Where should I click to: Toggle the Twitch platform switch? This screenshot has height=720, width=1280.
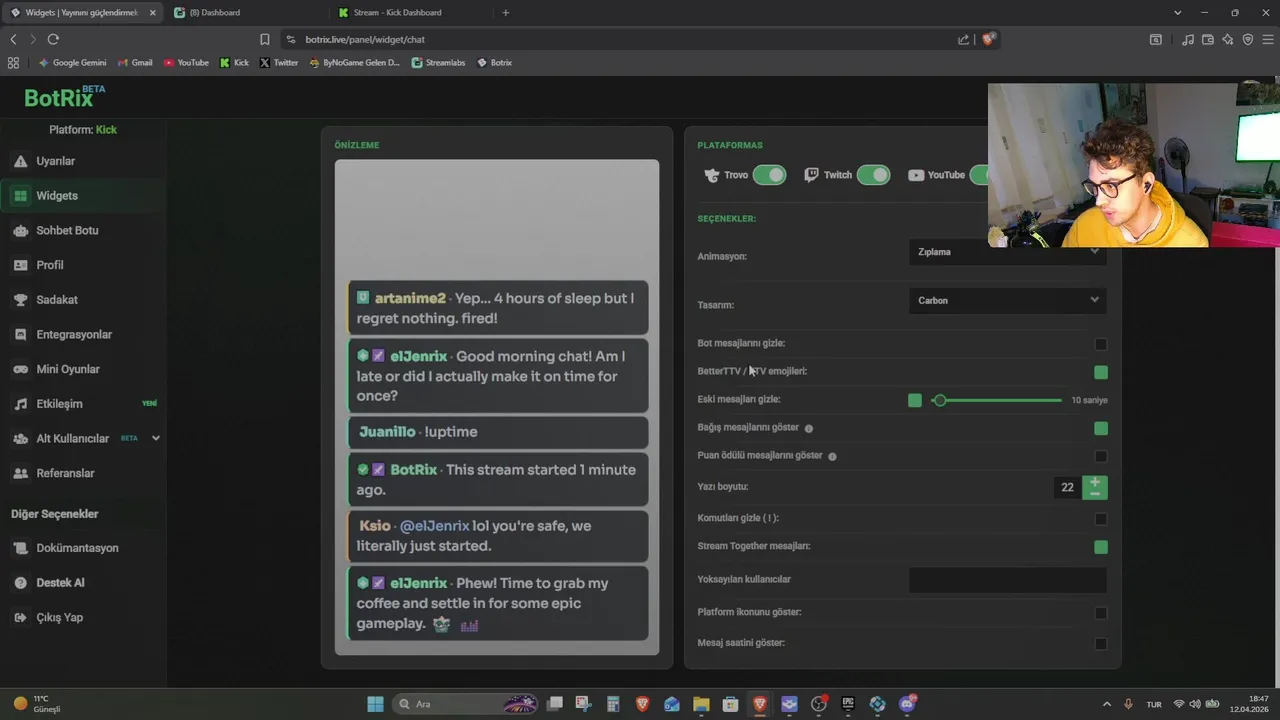(x=873, y=175)
